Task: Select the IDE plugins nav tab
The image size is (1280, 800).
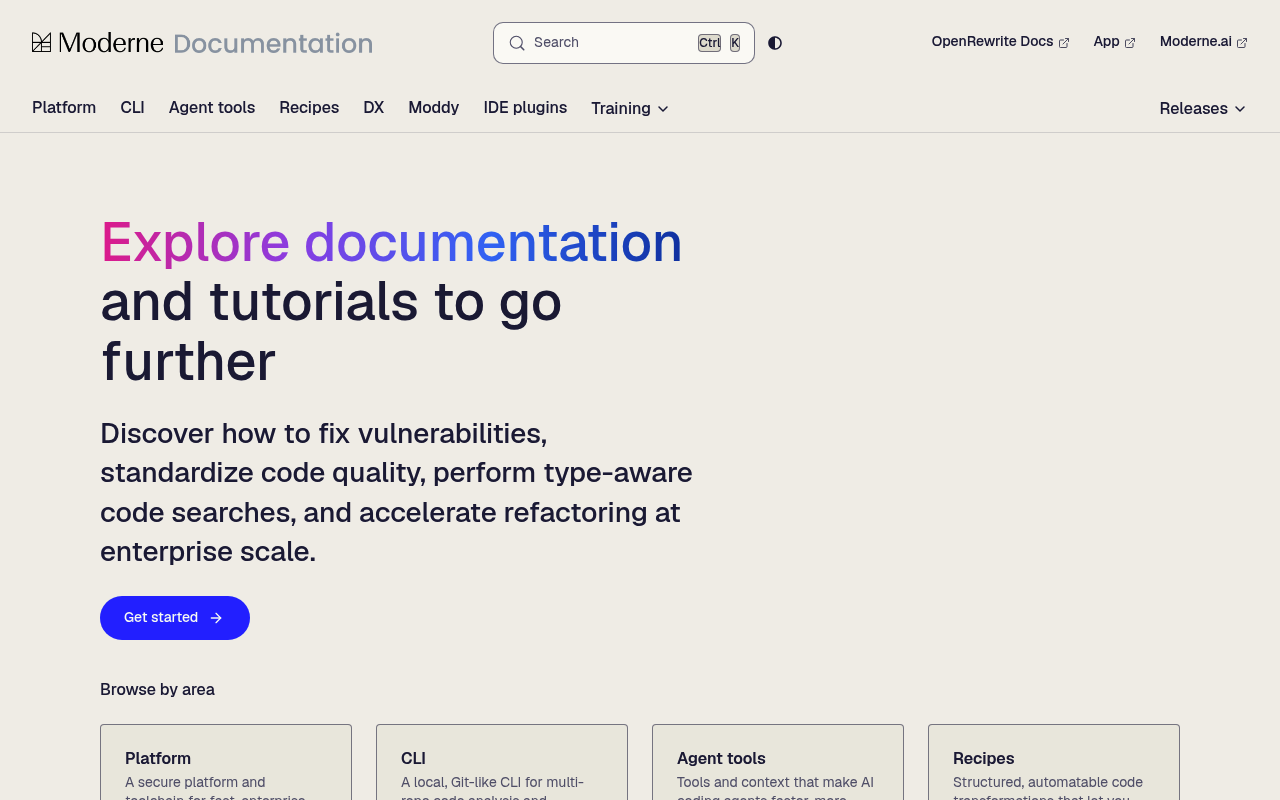Action: click(x=525, y=108)
